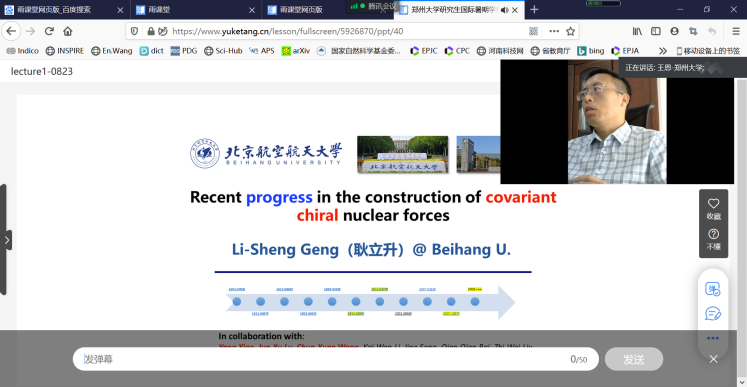Click the bookmark star icon

570,31
